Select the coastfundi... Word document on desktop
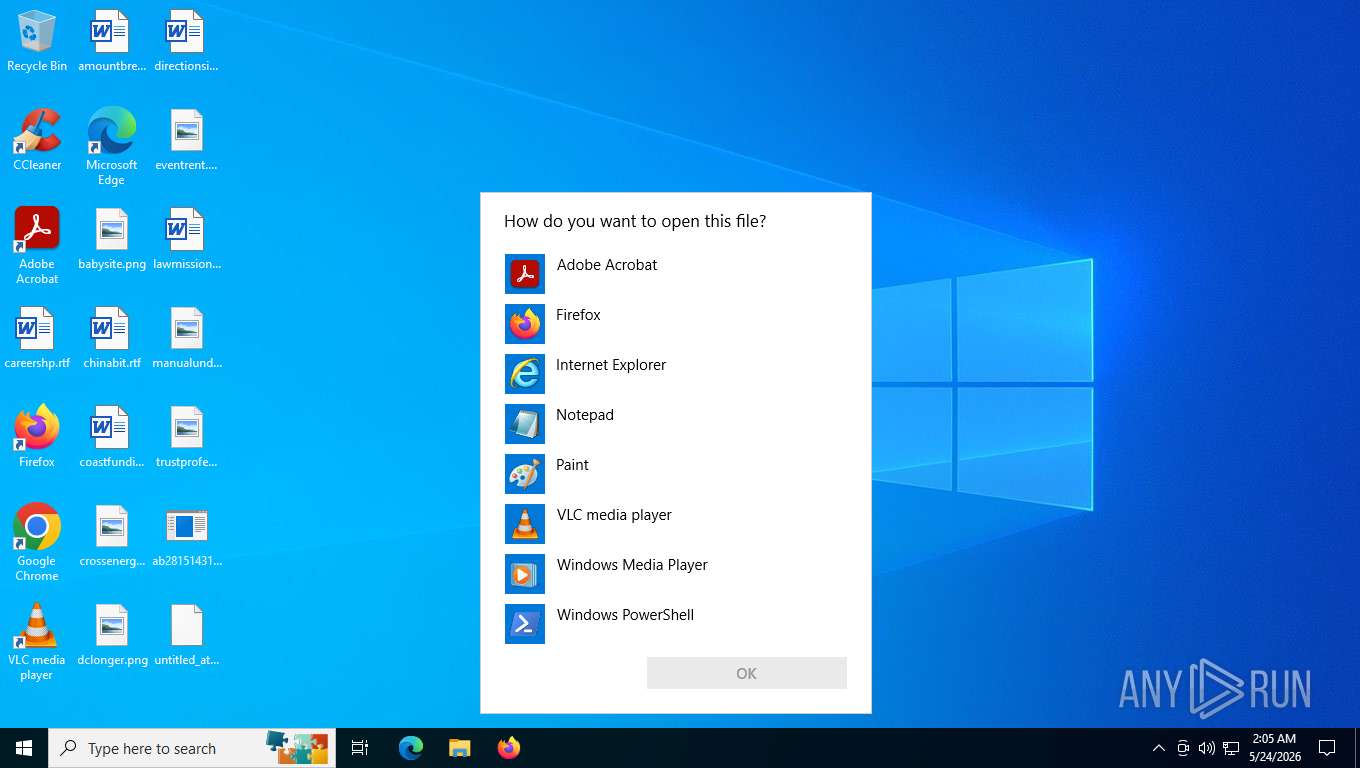Image resolution: width=1360 pixels, height=768 pixels. 111,437
